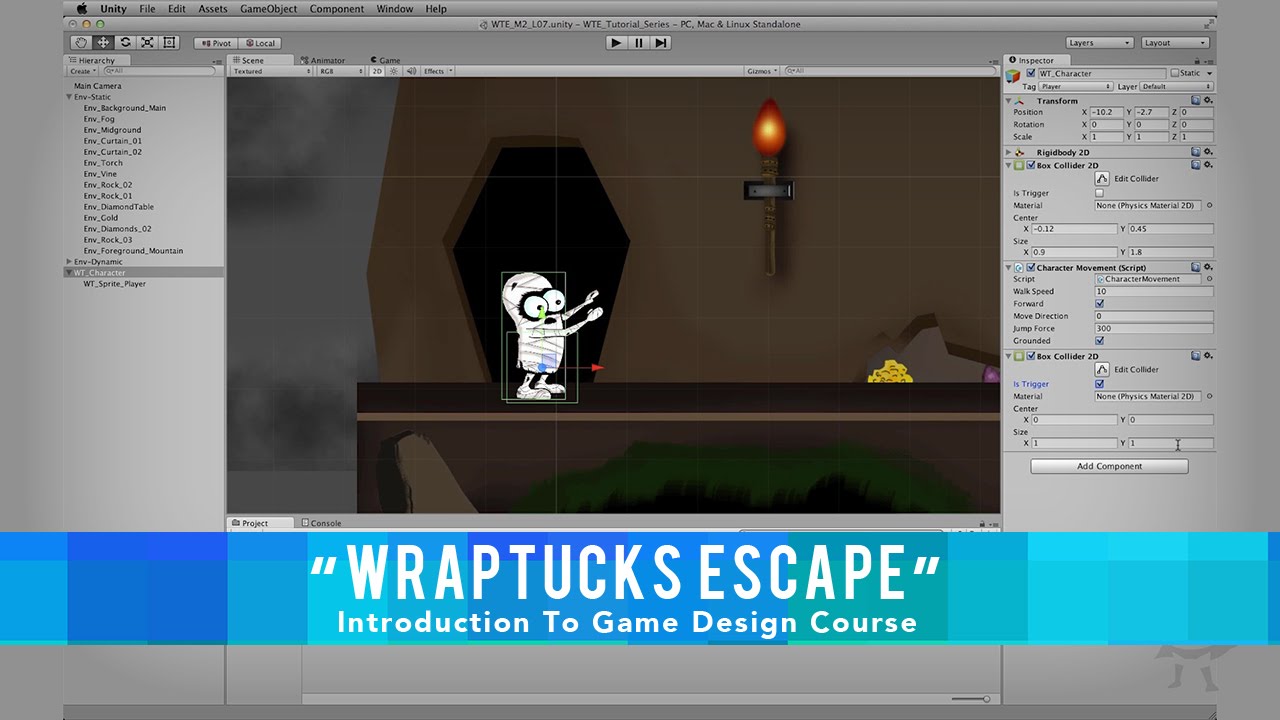1280x720 pixels.
Task: Click the Jump Force value field
Action: click(1154, 328)
